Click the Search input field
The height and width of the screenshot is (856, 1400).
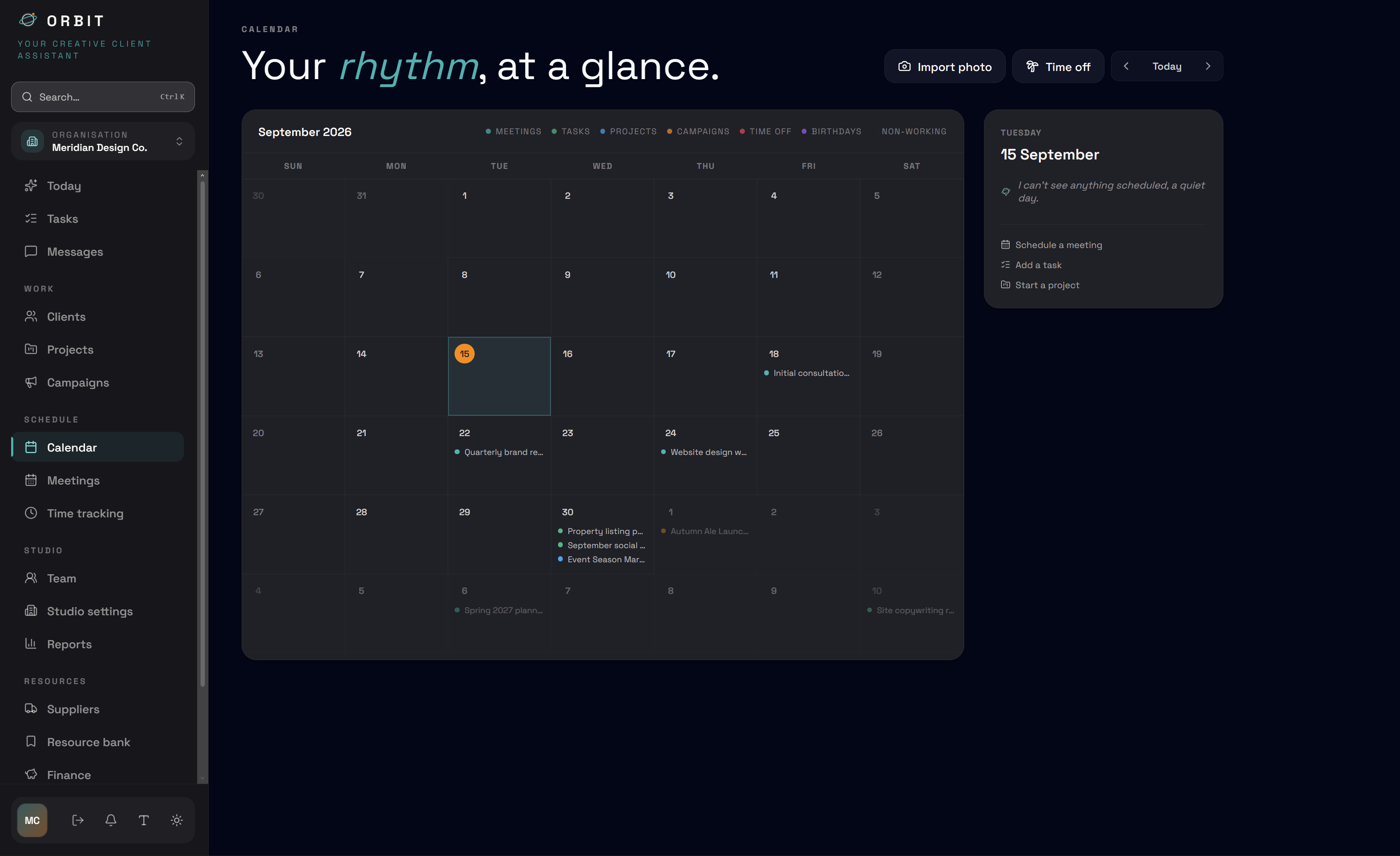103,97
